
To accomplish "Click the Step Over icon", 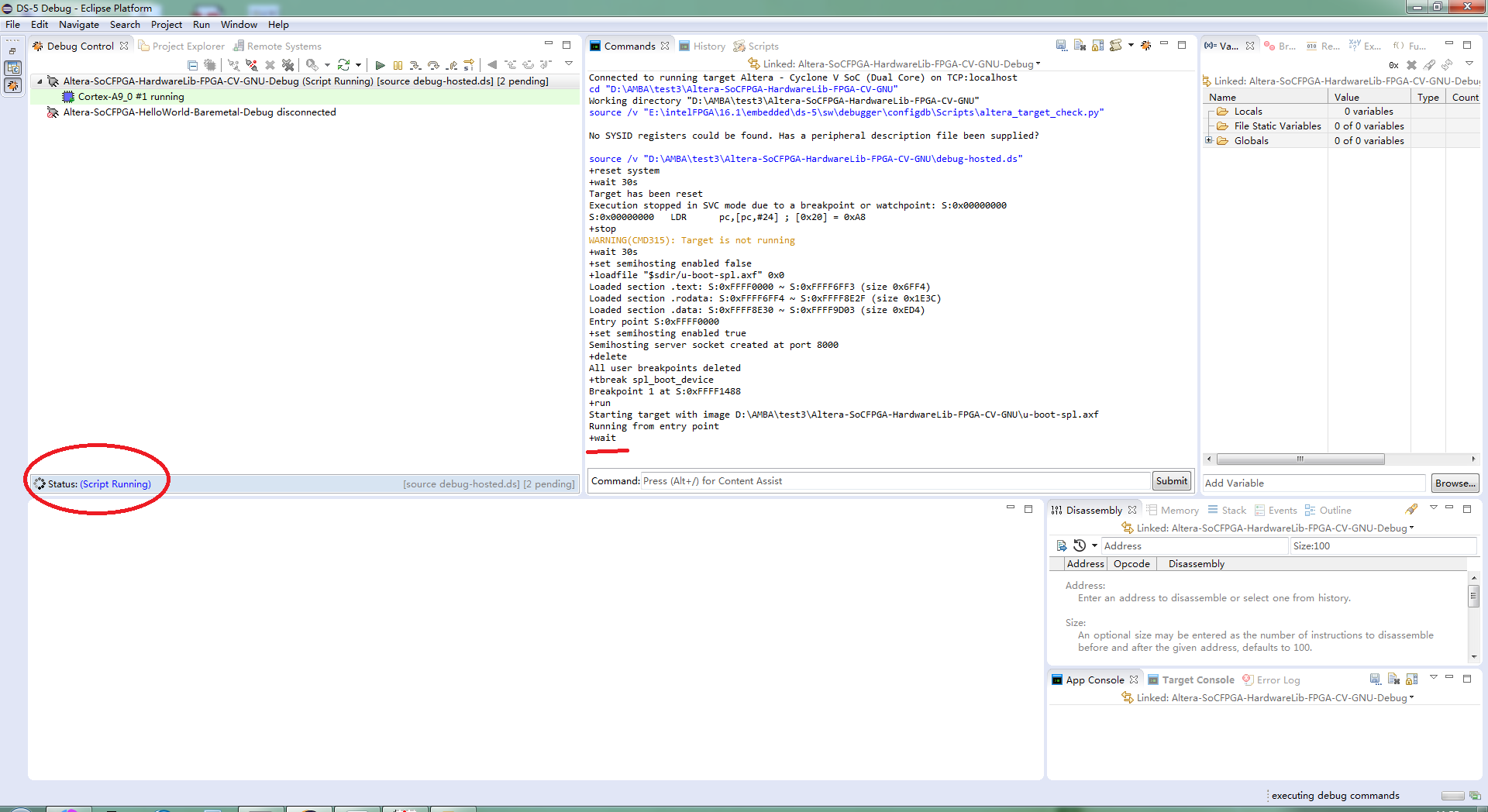I will 433,65.
